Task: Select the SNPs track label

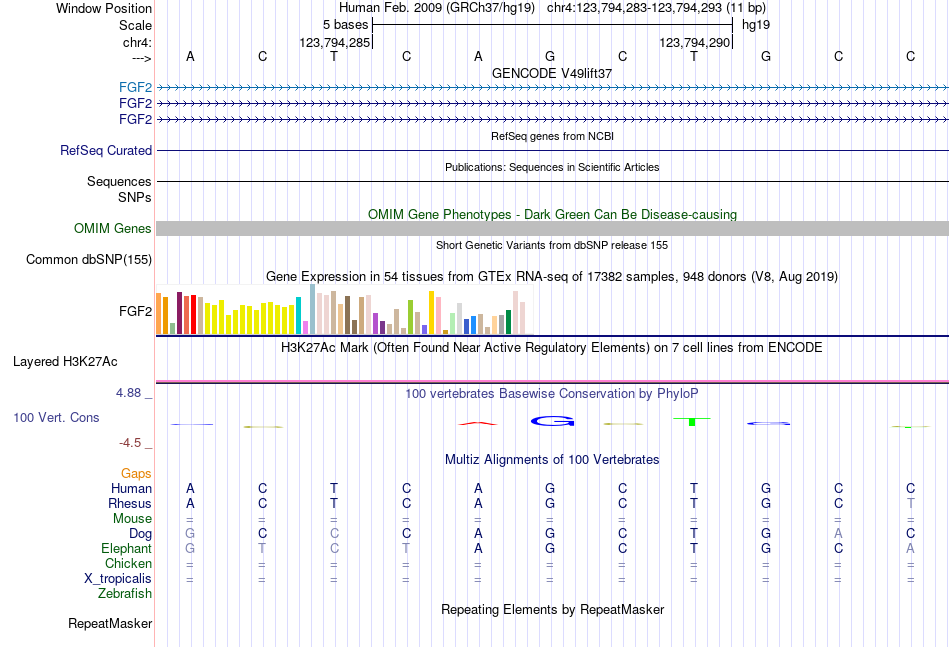Action: click(x=135, y=197)
